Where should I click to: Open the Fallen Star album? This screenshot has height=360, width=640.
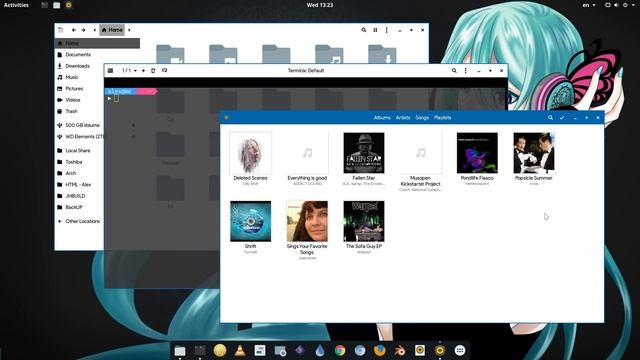click(x=364, y=153)
